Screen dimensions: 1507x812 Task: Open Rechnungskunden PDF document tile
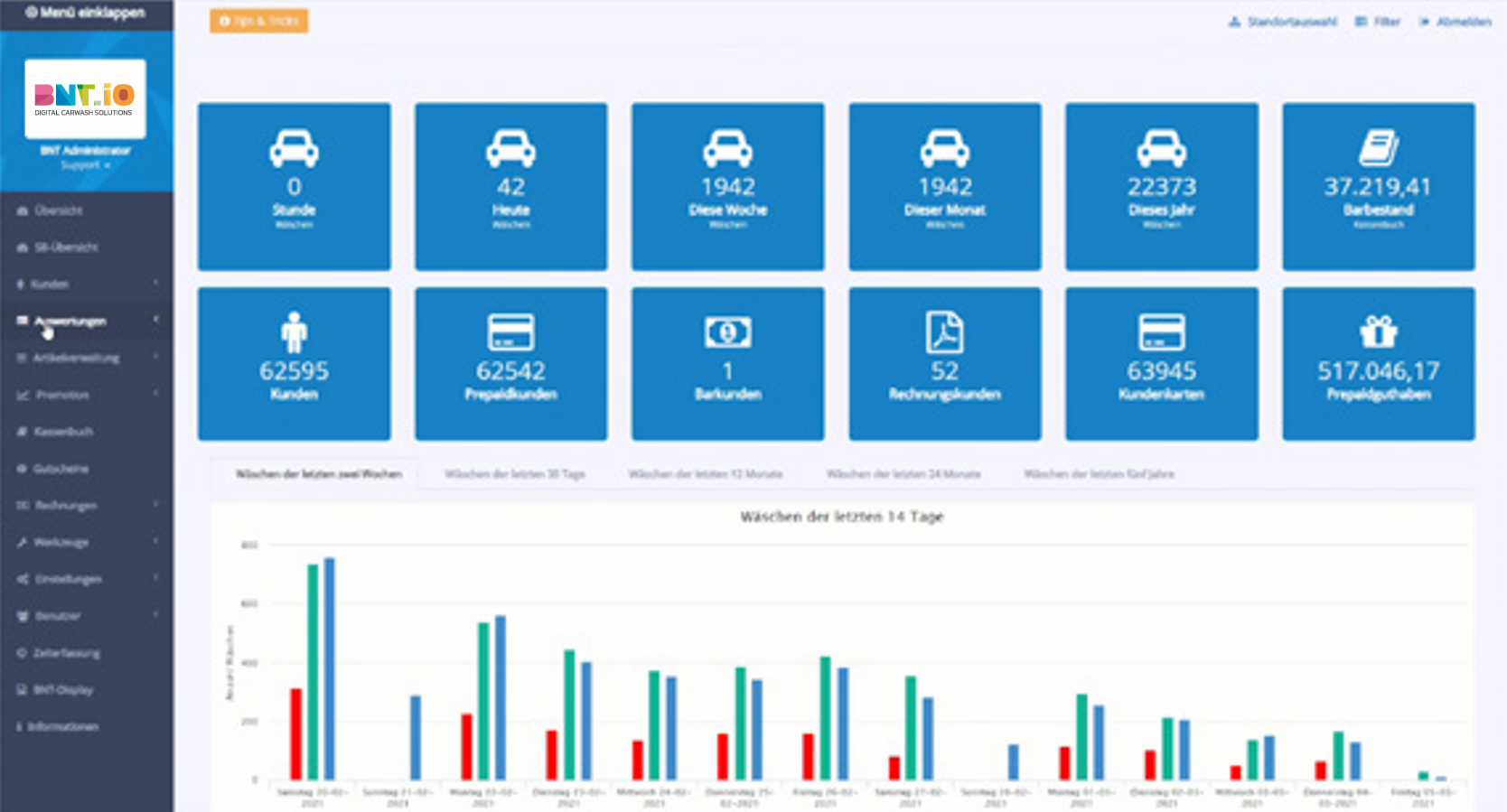[x=944, y=364]
